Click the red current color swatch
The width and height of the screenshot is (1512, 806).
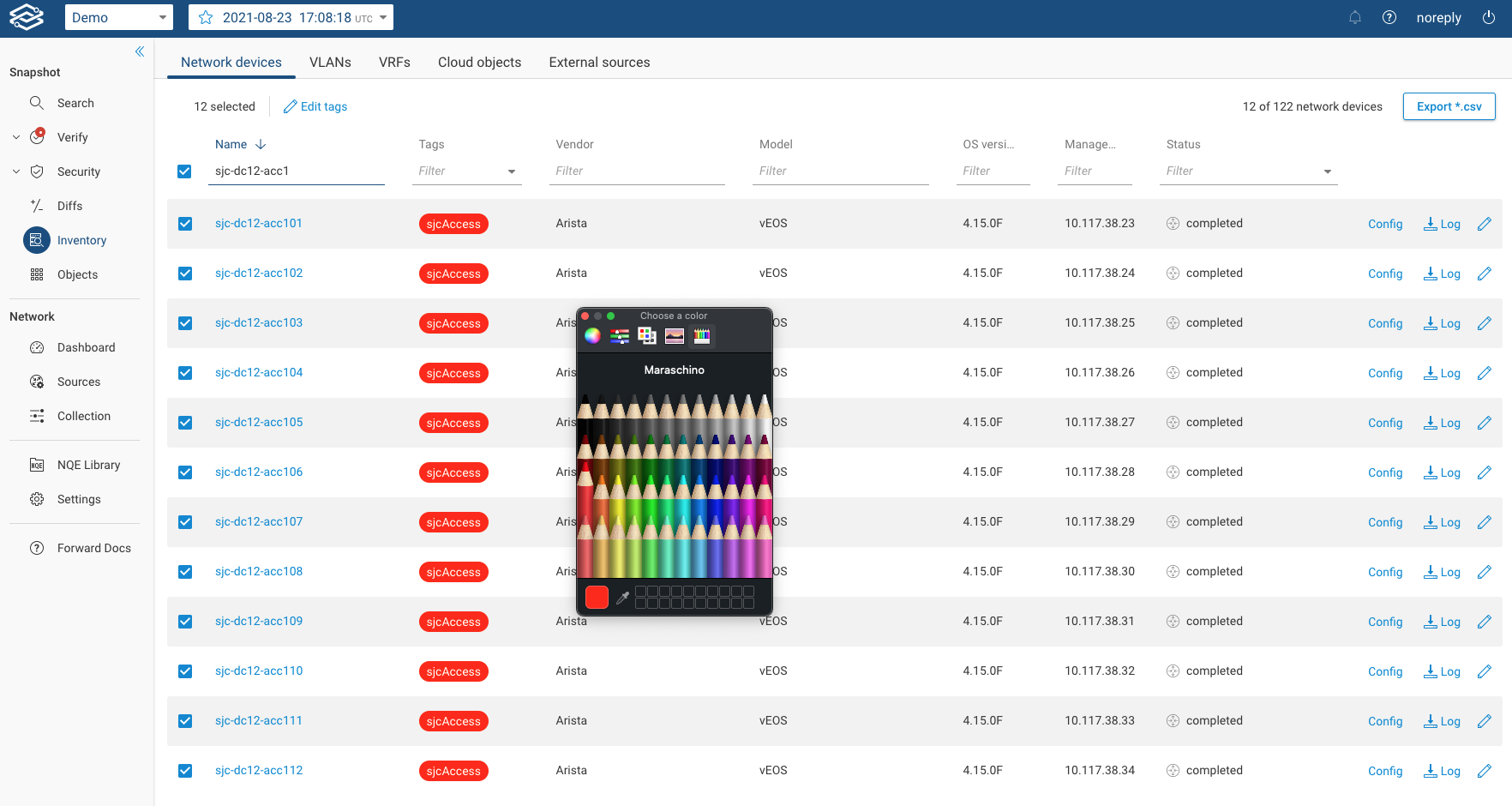click(597, 597)
